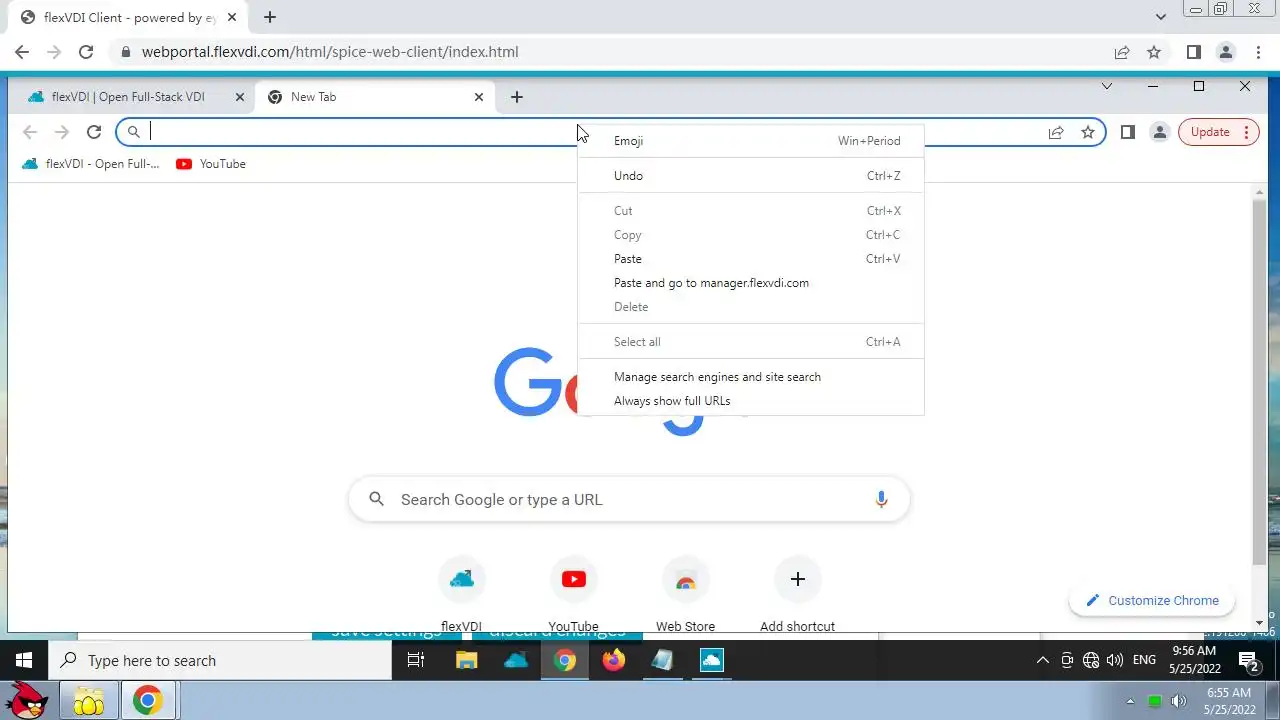This screenshot has width=1280, height=720.
Task: Open Task View on taskbar
Action: [416, 660]
